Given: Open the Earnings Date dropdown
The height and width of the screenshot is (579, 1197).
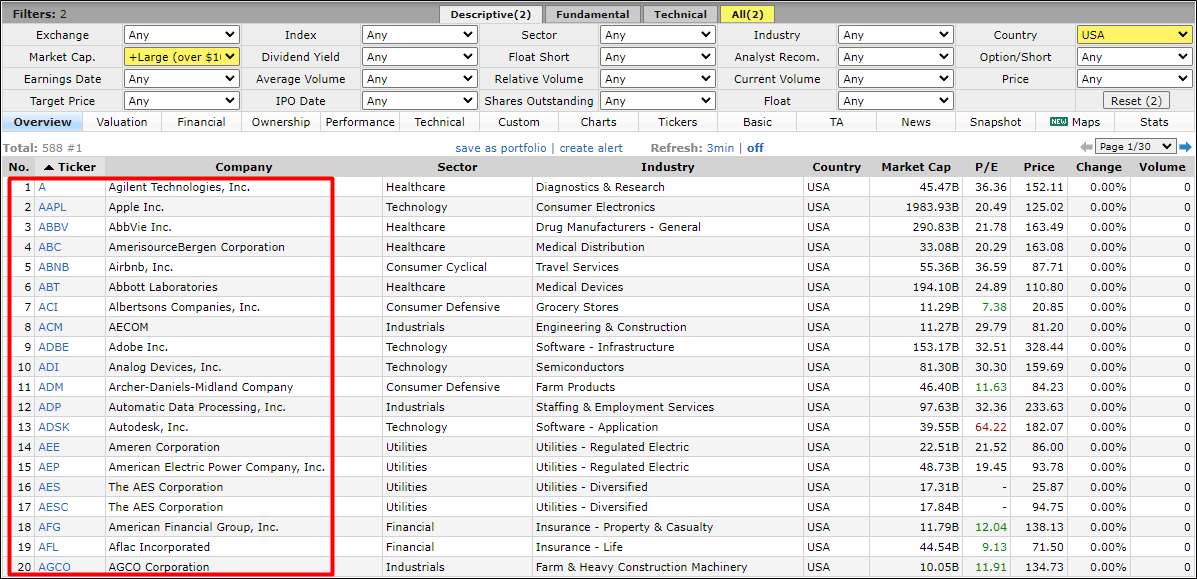Looking at the screenshot, I should click(x=182, y=79).
